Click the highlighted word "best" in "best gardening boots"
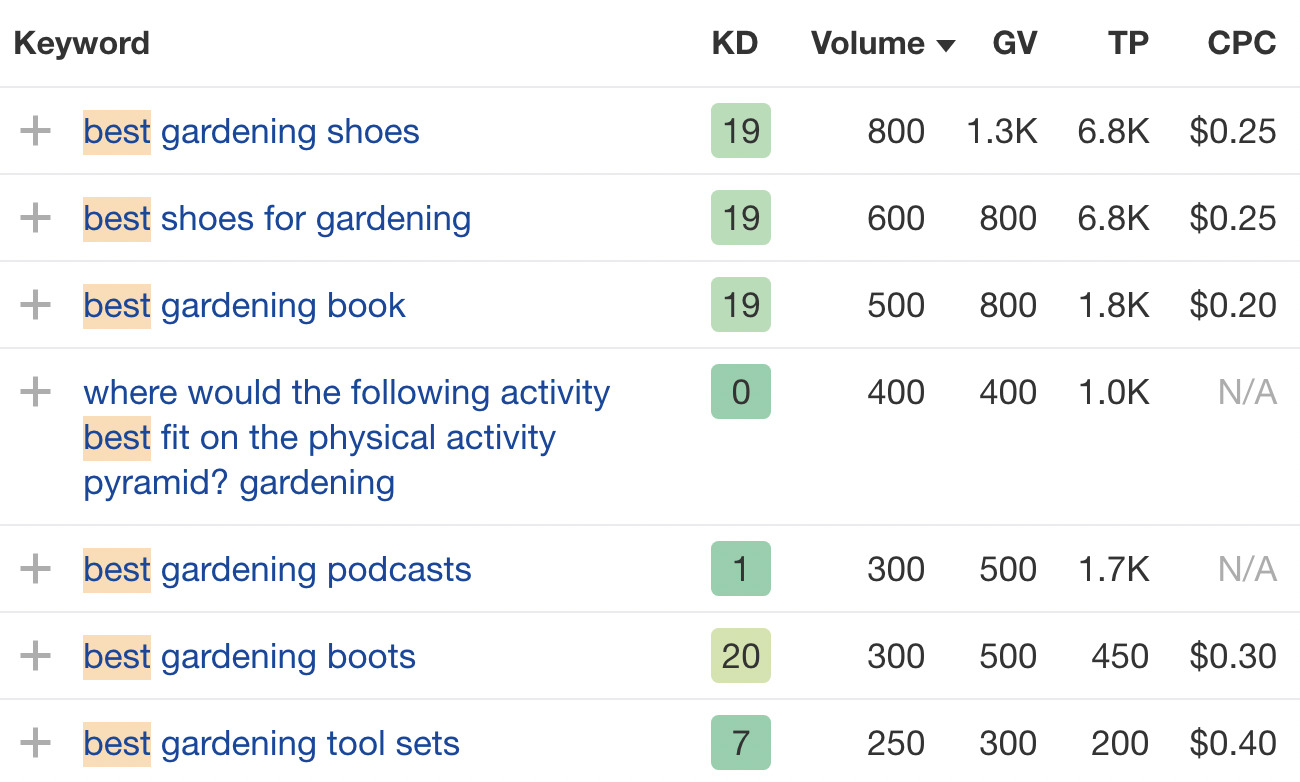This screenshot has height=782, width=1300. pyautogui.click(x=116, y=656)
